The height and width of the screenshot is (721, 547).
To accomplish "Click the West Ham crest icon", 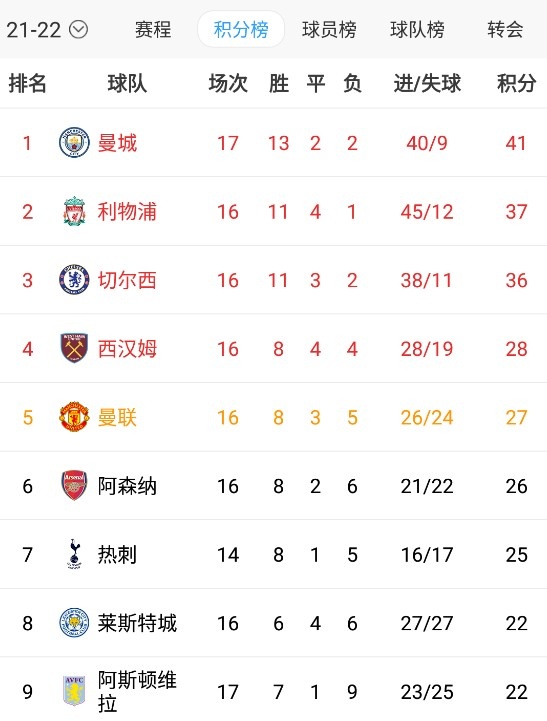I will (74, 348).
